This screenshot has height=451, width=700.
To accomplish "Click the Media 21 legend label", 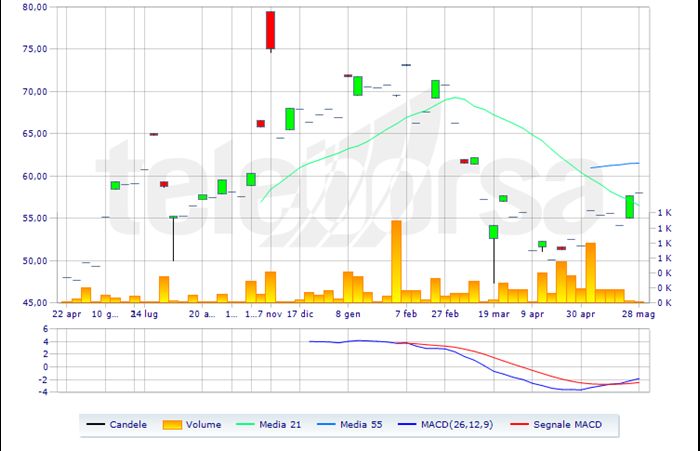I will (x=280, y=425).
